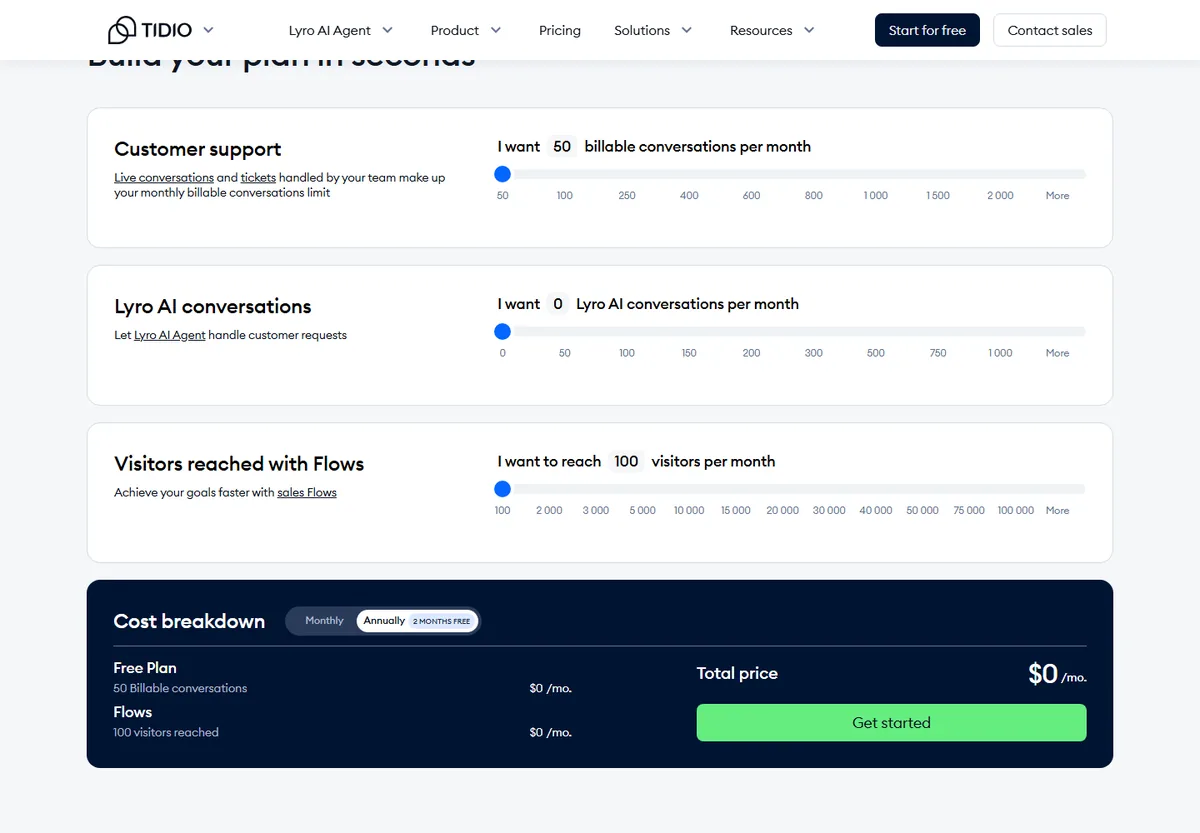Choose More on the Flows slider
Image resolution: width=1200 pixels, height=833 pixels.
[x=1057, y=510]
